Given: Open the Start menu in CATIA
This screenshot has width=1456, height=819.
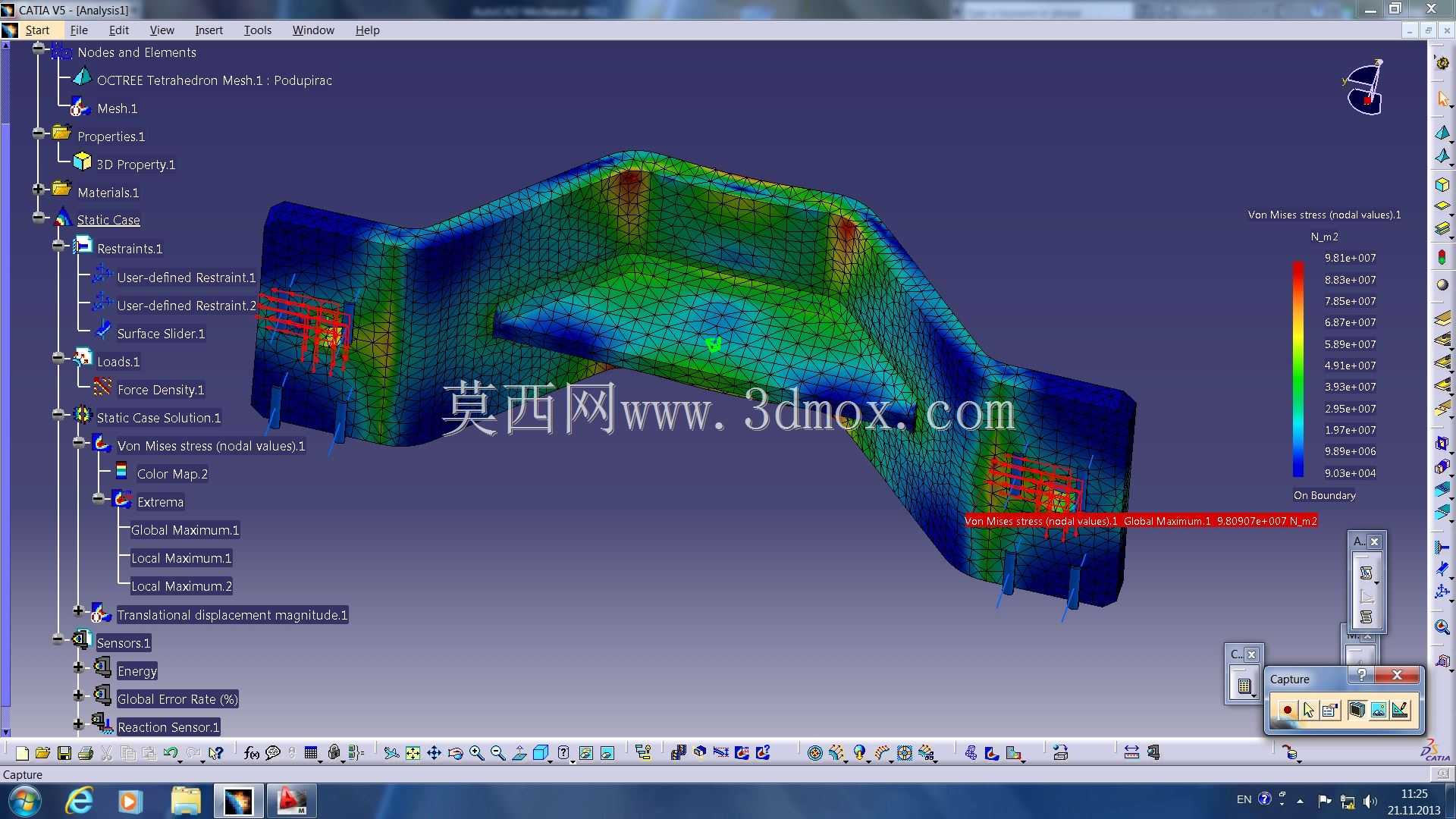Looking at the screenshot, I should (37, 30).
